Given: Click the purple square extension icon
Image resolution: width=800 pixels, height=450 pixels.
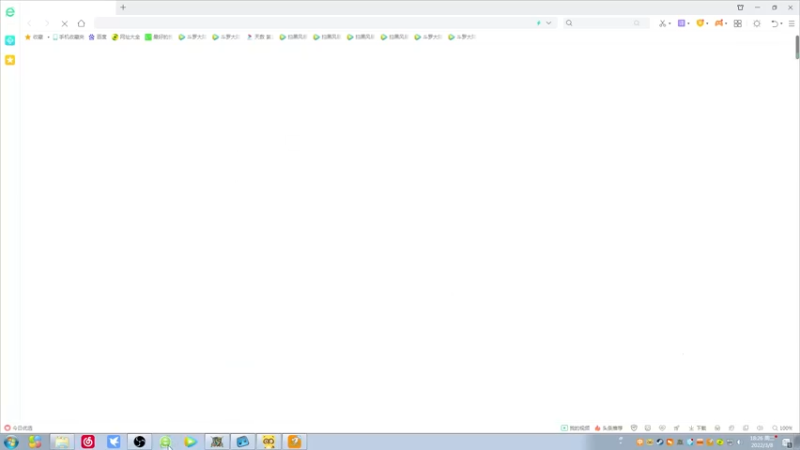Looking at the screenshot, I should click(681, 23).
